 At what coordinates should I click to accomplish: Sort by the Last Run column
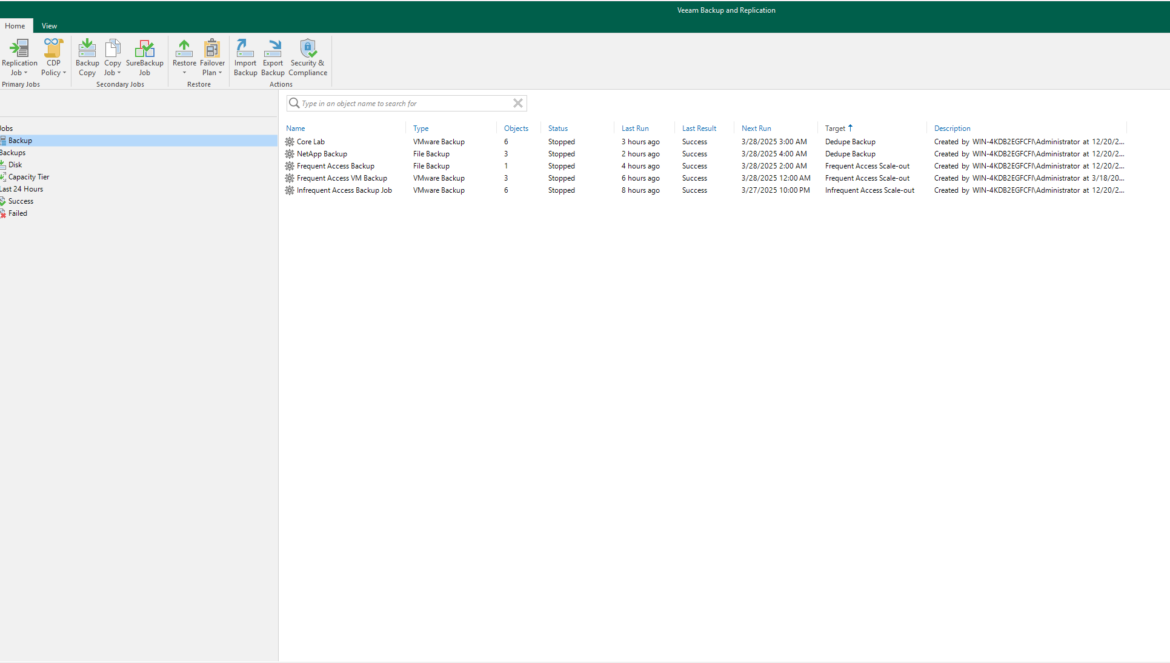[635, 128]
